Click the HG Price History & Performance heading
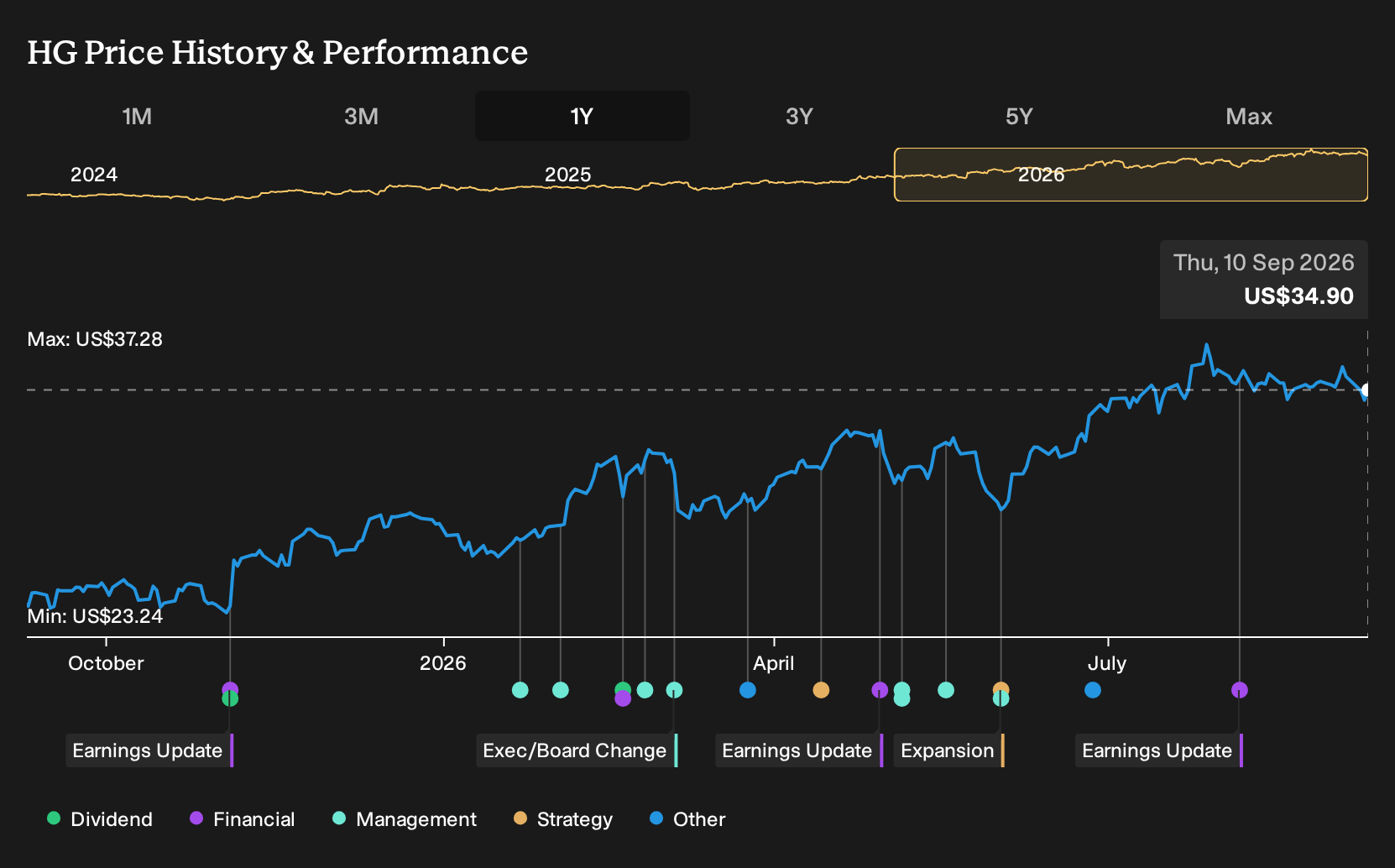The height and width of the screenshot is (868, 1395). 278,52
